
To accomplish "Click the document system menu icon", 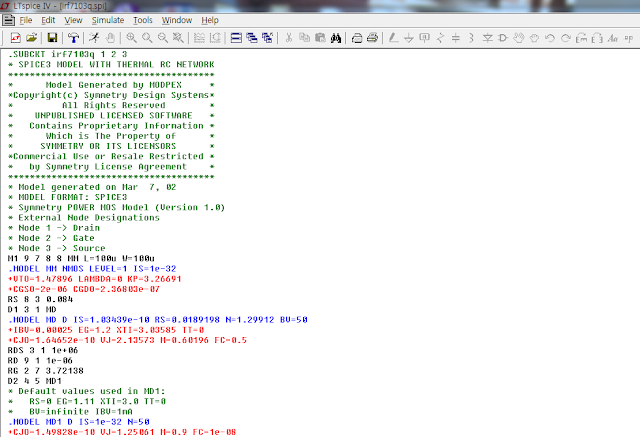I will [x=9, y=20].
